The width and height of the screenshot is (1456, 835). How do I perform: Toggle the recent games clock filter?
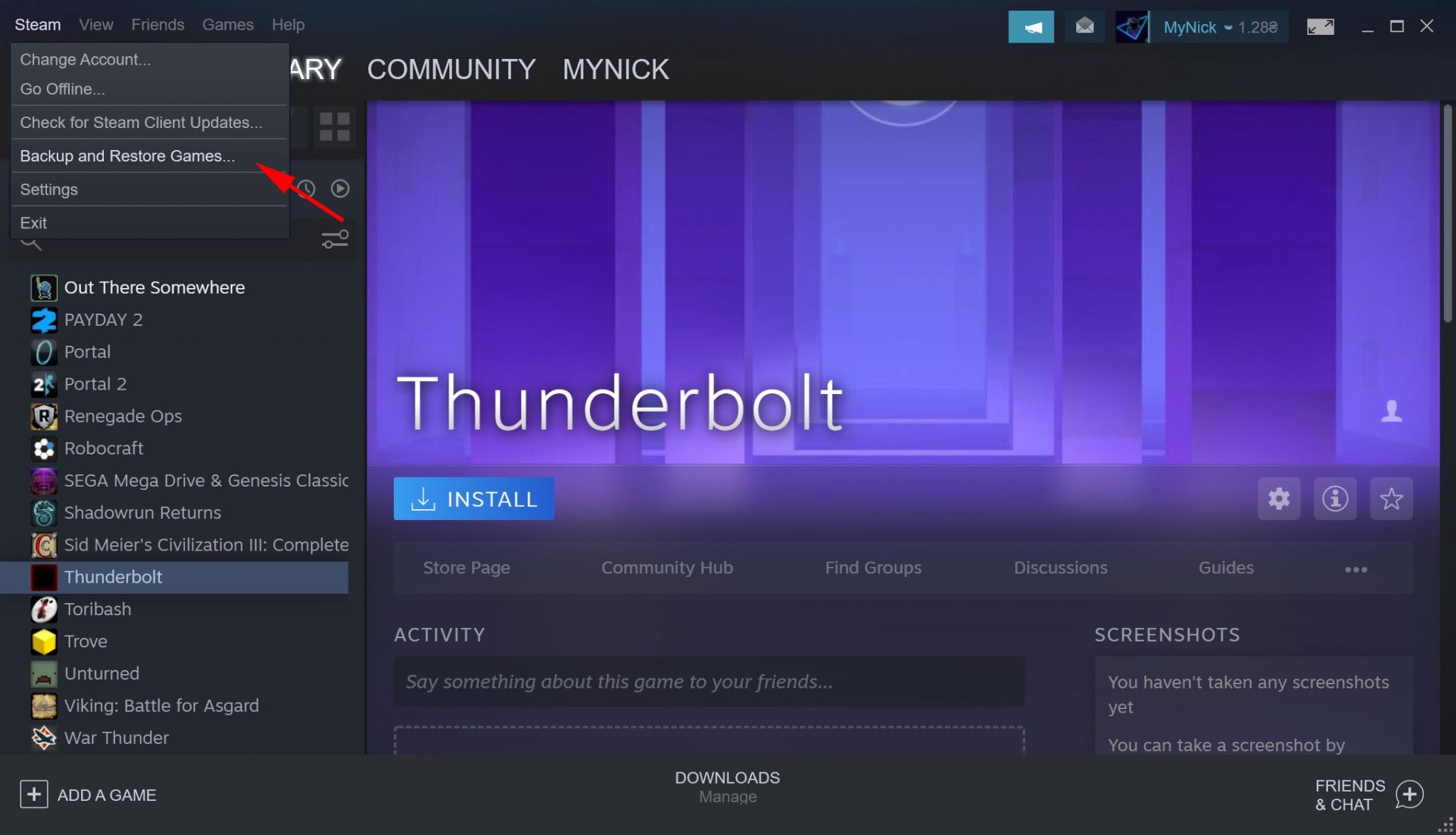pos(306,188)
